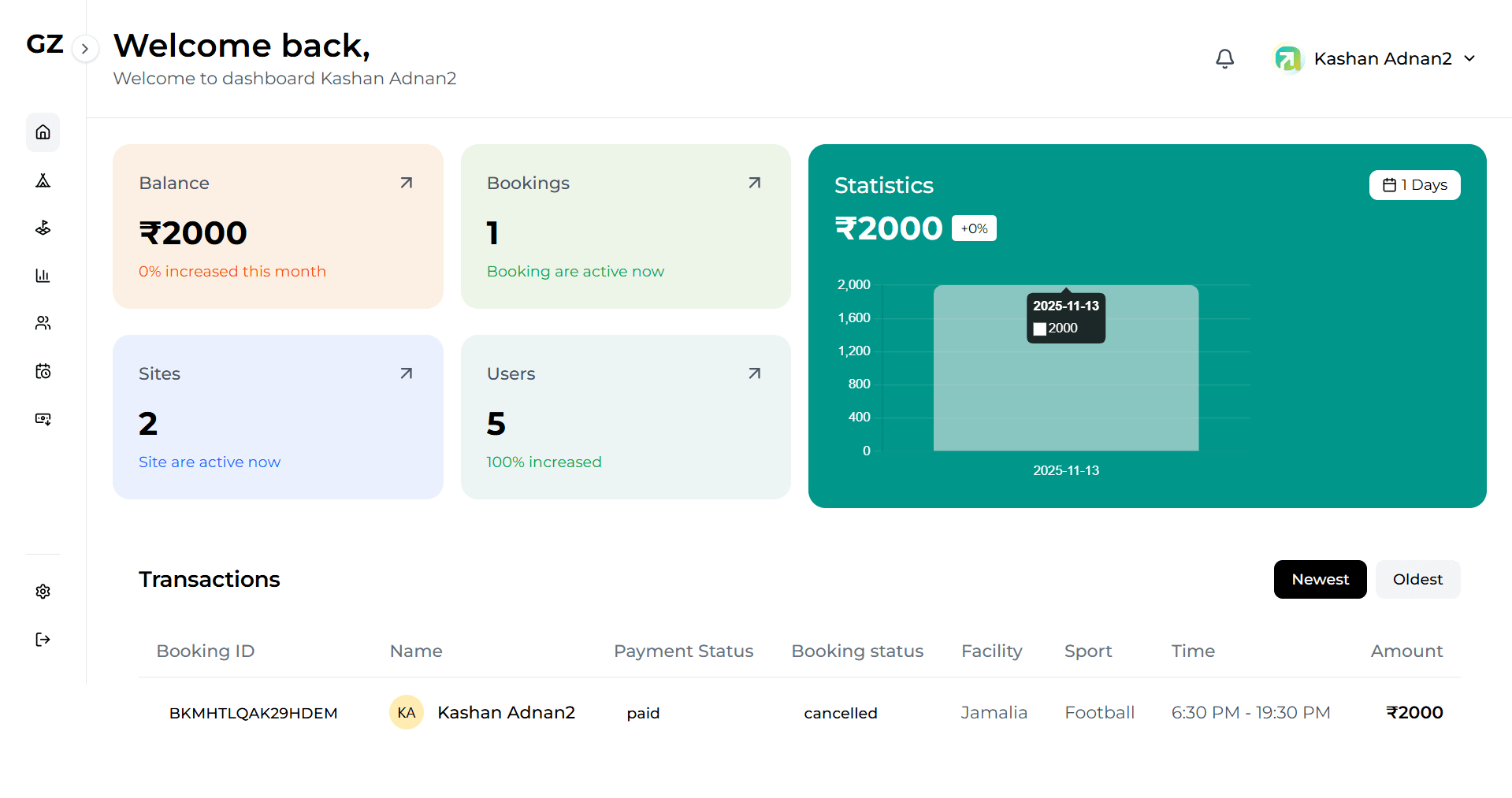Open the Bookings card arrow link
This screenshot has height=798, width=1512.
pyautogui.click(x=754, y=183)
